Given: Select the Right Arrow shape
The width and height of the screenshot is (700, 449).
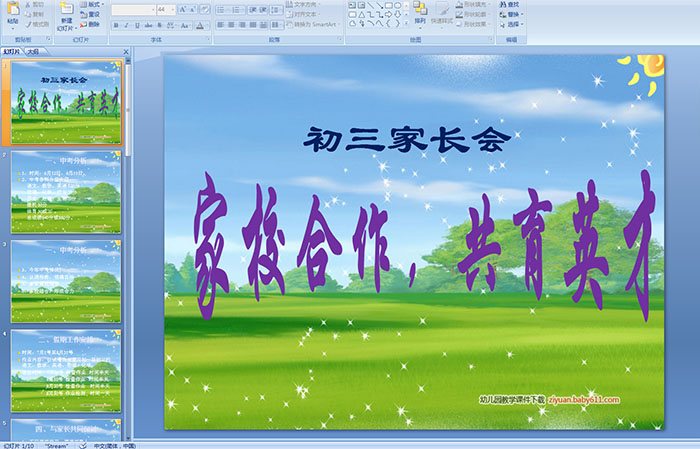Looking at the screenshot, I should pyautogui.click(x=388, y=14).
